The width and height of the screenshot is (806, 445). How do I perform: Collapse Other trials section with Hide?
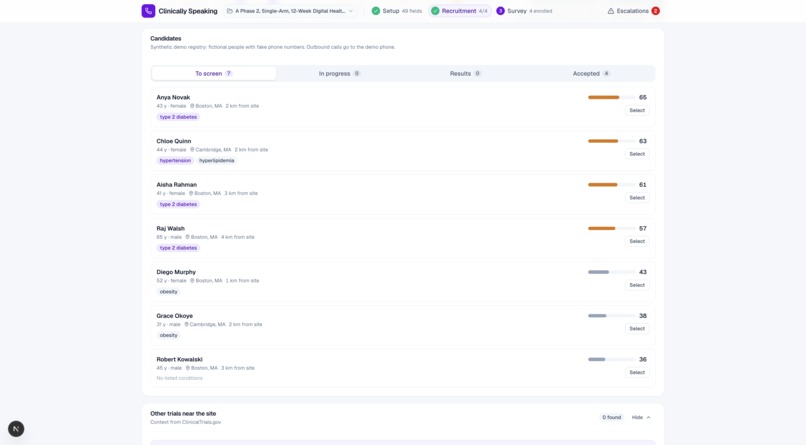point(641,417)
